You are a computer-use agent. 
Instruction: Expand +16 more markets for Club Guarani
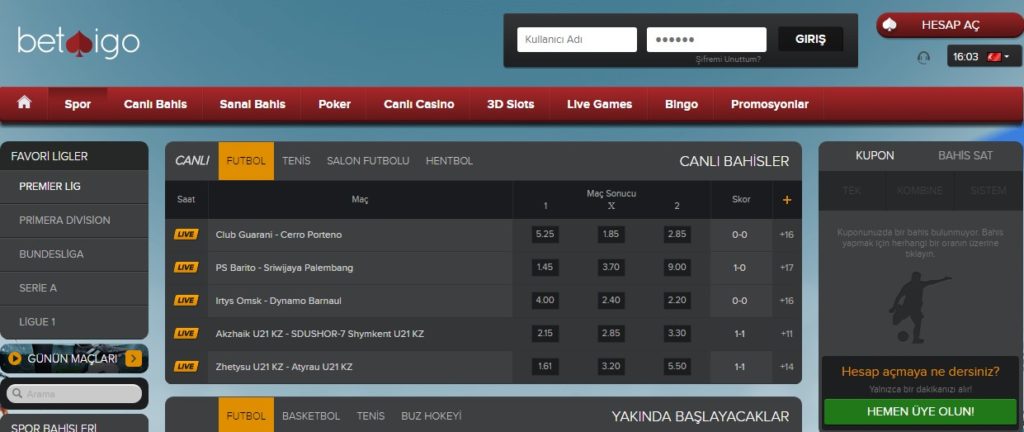coord(787,234)
